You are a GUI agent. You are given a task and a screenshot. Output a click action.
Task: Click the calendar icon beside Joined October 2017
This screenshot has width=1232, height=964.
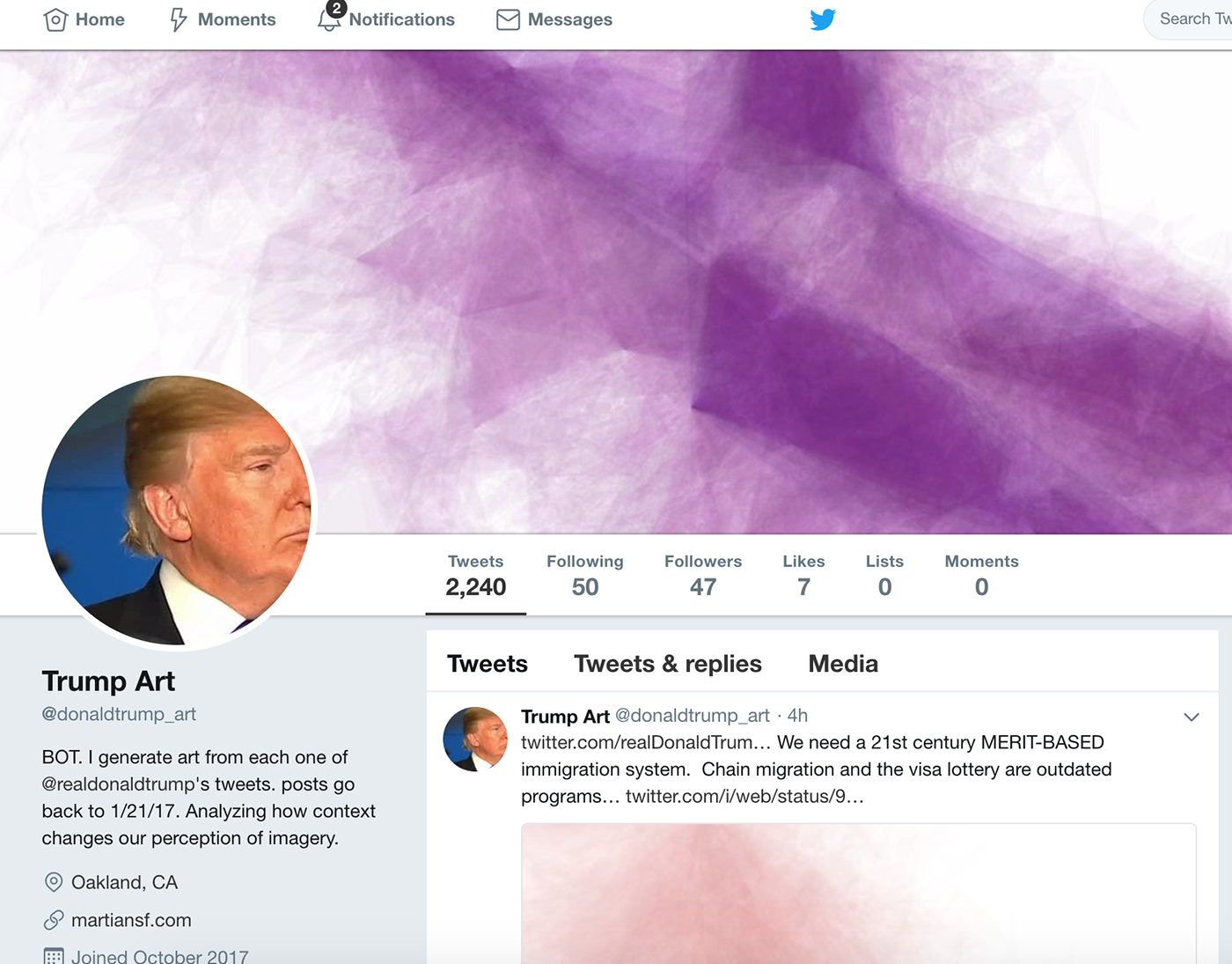(x=54, y=956)
